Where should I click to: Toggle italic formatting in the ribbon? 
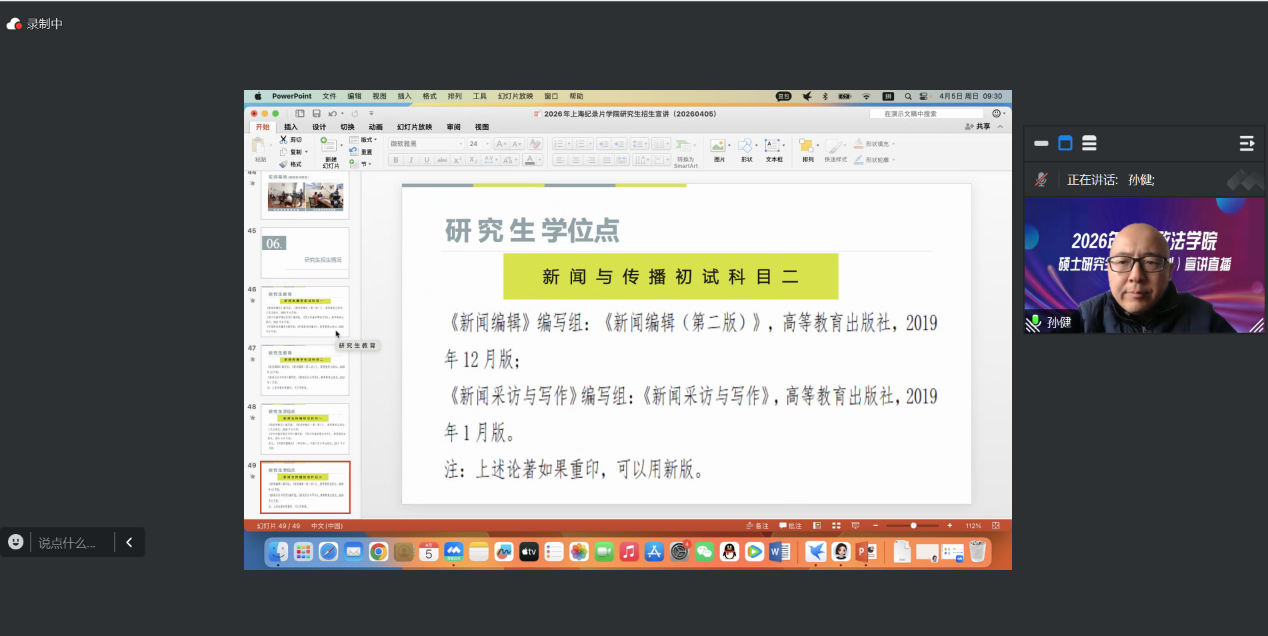411,160
